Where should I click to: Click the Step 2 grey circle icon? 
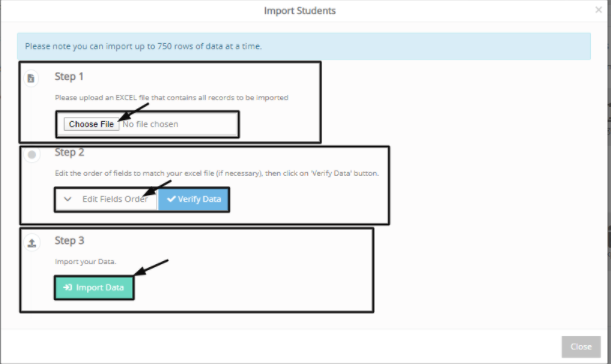(32, 155)
